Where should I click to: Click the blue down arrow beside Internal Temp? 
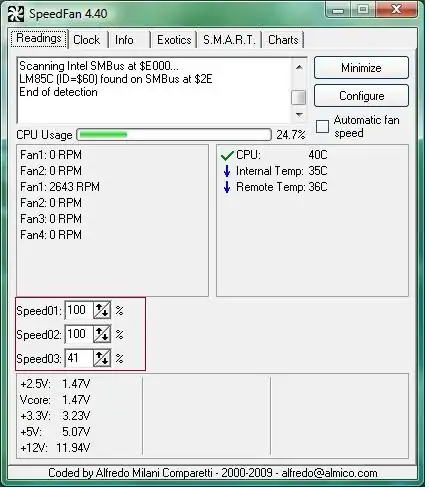(x=227, y=171)
